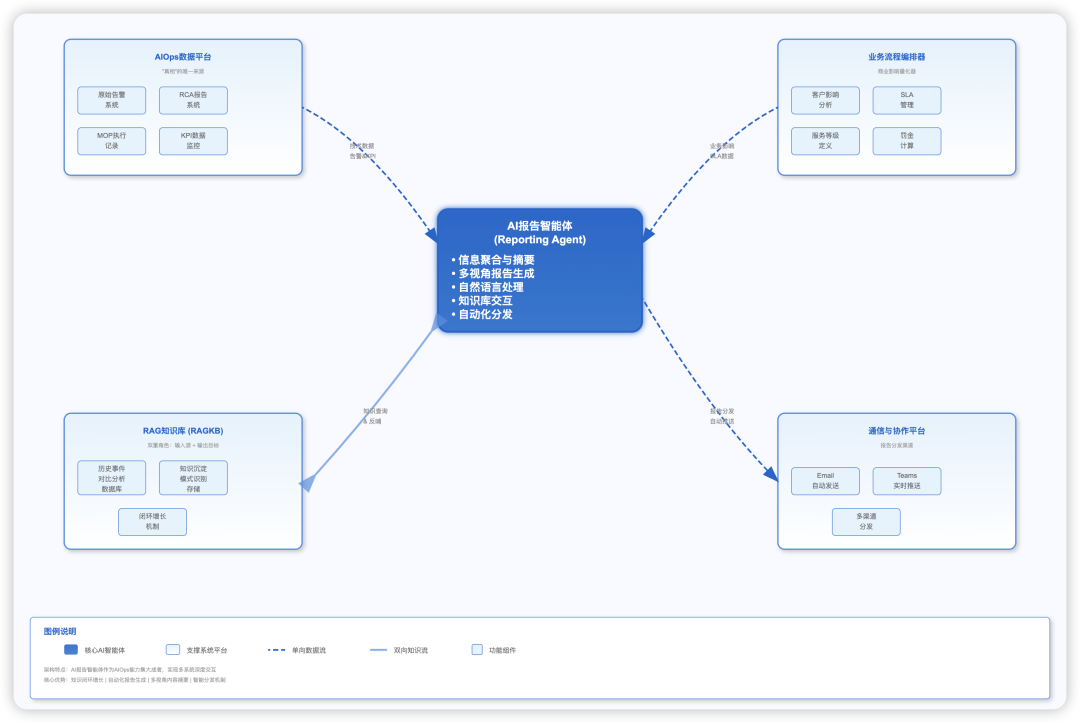Click the 告警&KPI connector label near AIOps
Viewport: 1080px width, 723px height.
tap(362, 156)
